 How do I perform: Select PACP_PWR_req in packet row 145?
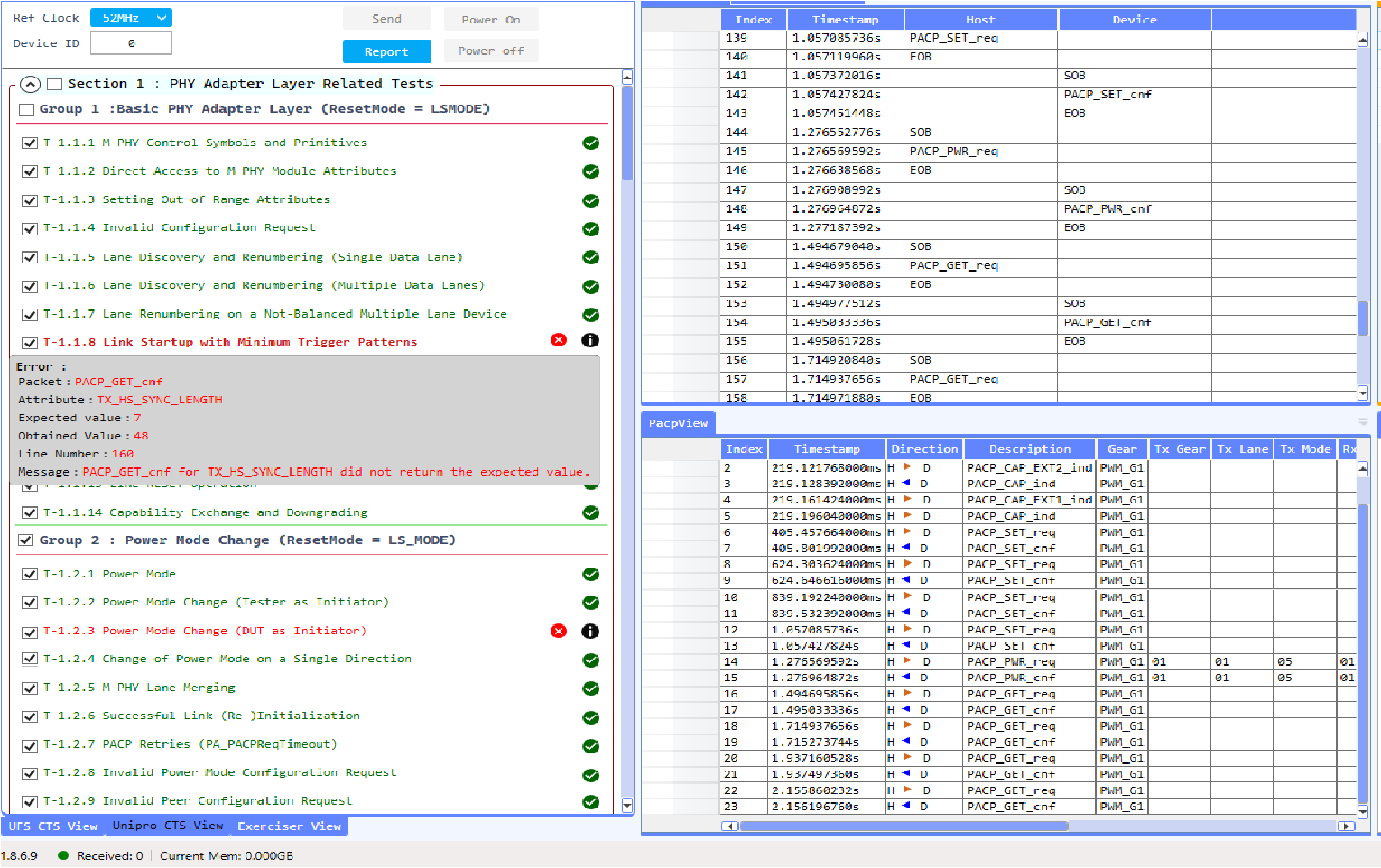953,152
